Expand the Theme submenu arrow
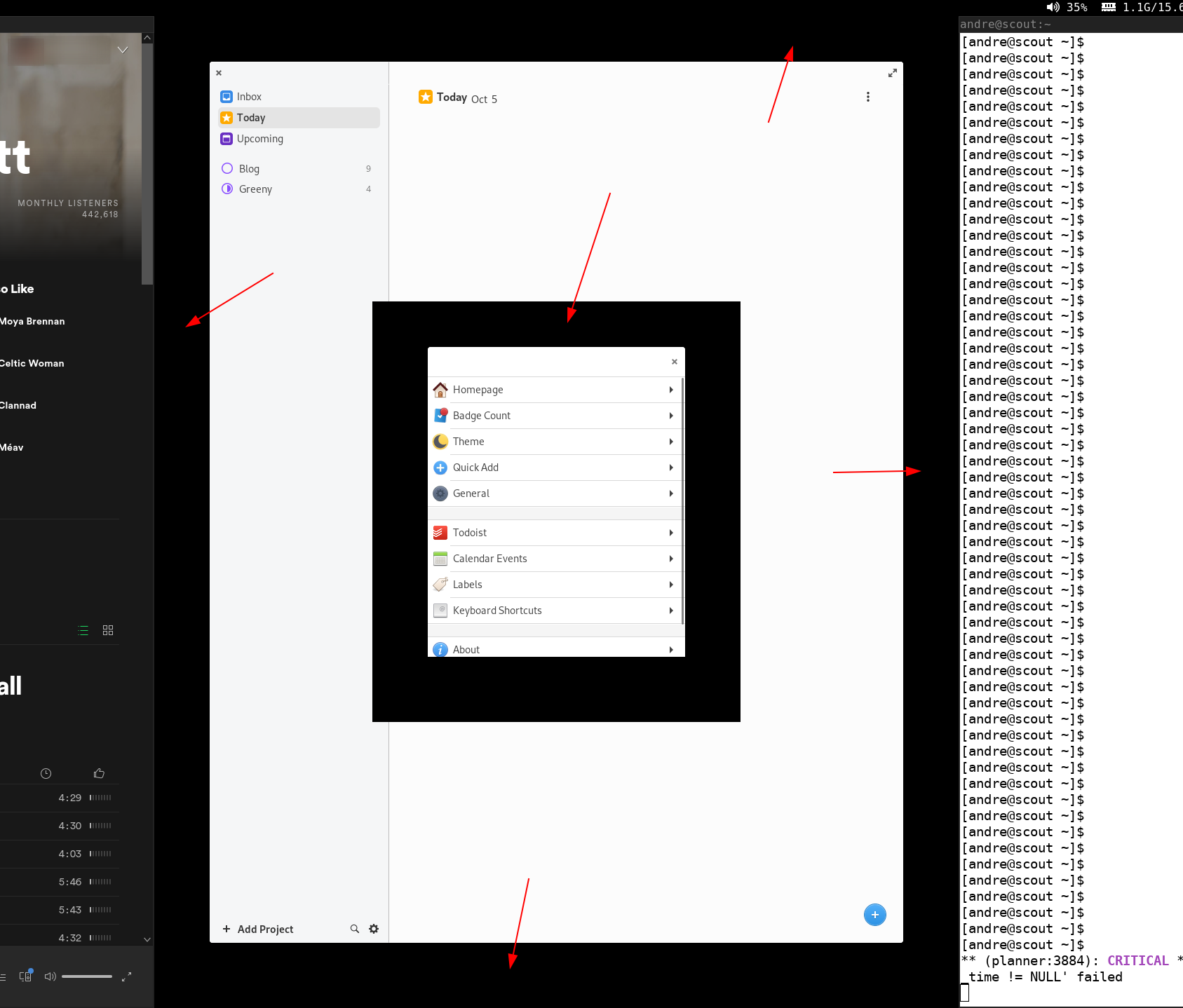The height and width of the screenshot is (1008, 1183). coord(670,442)
